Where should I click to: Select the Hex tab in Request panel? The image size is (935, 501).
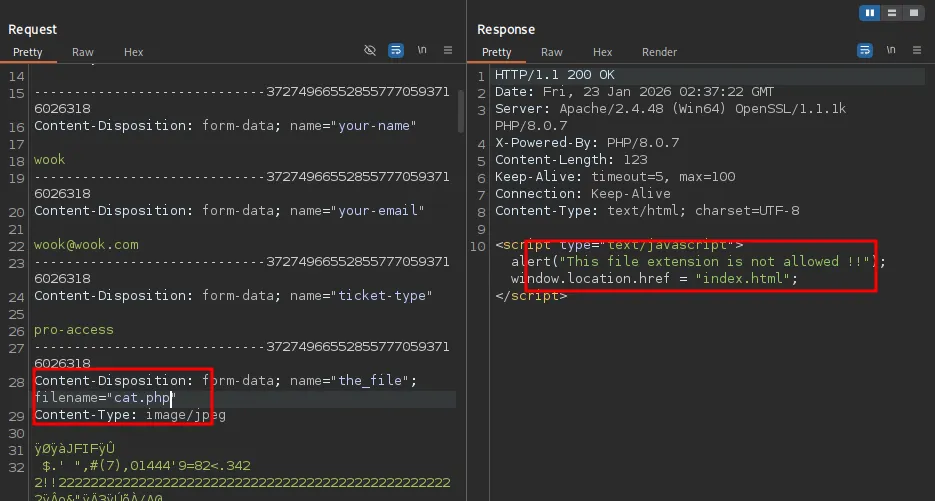tap(134, 52)
